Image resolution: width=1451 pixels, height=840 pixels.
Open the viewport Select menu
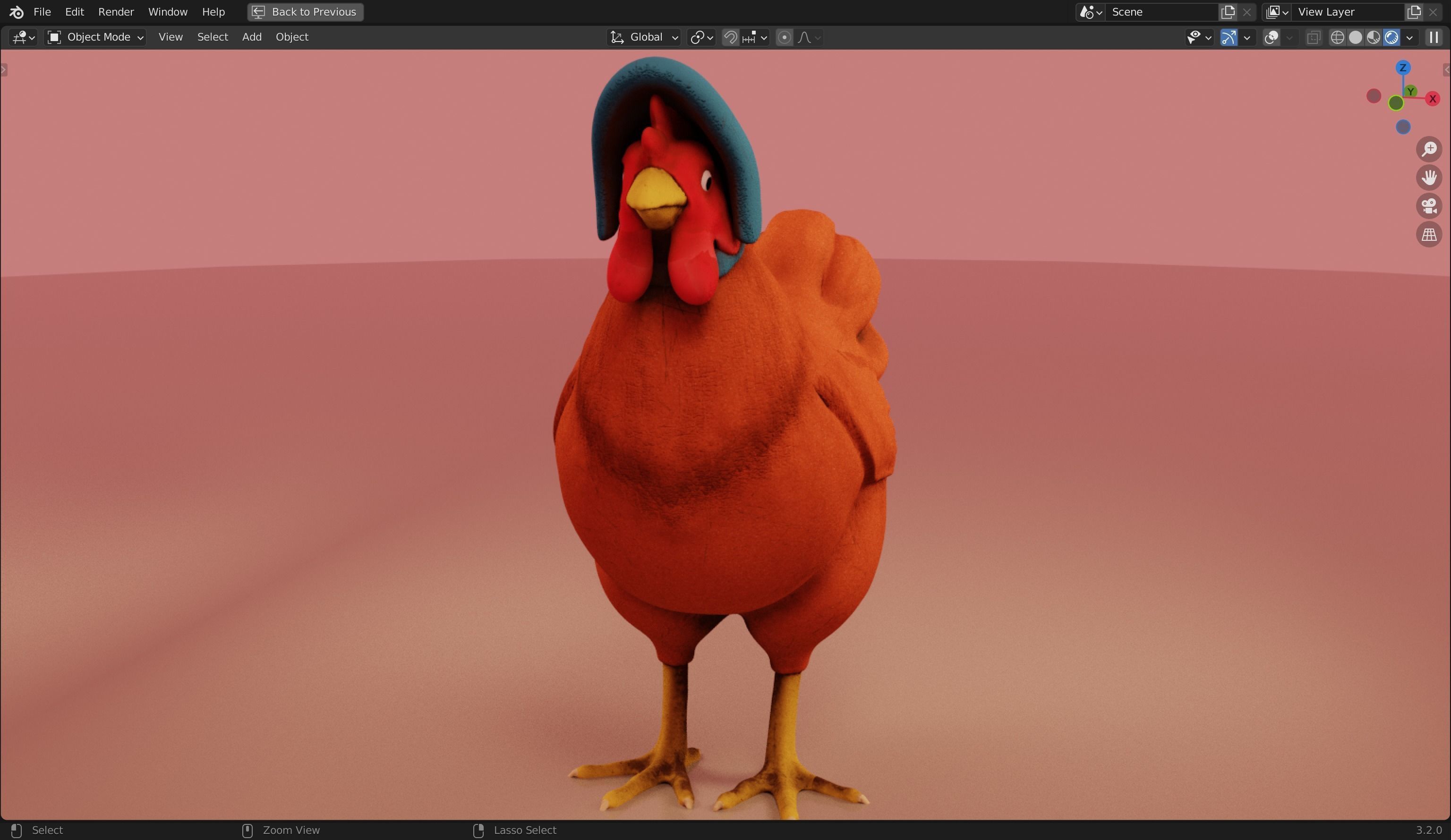[x=213, y=37]
